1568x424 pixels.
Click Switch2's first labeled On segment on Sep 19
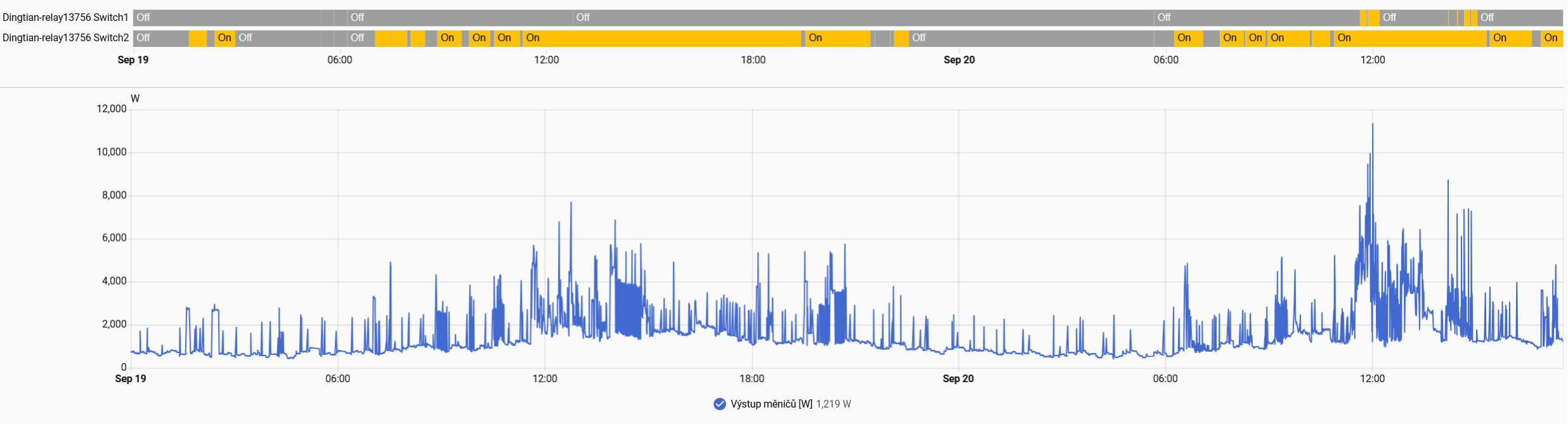[224, 38]
